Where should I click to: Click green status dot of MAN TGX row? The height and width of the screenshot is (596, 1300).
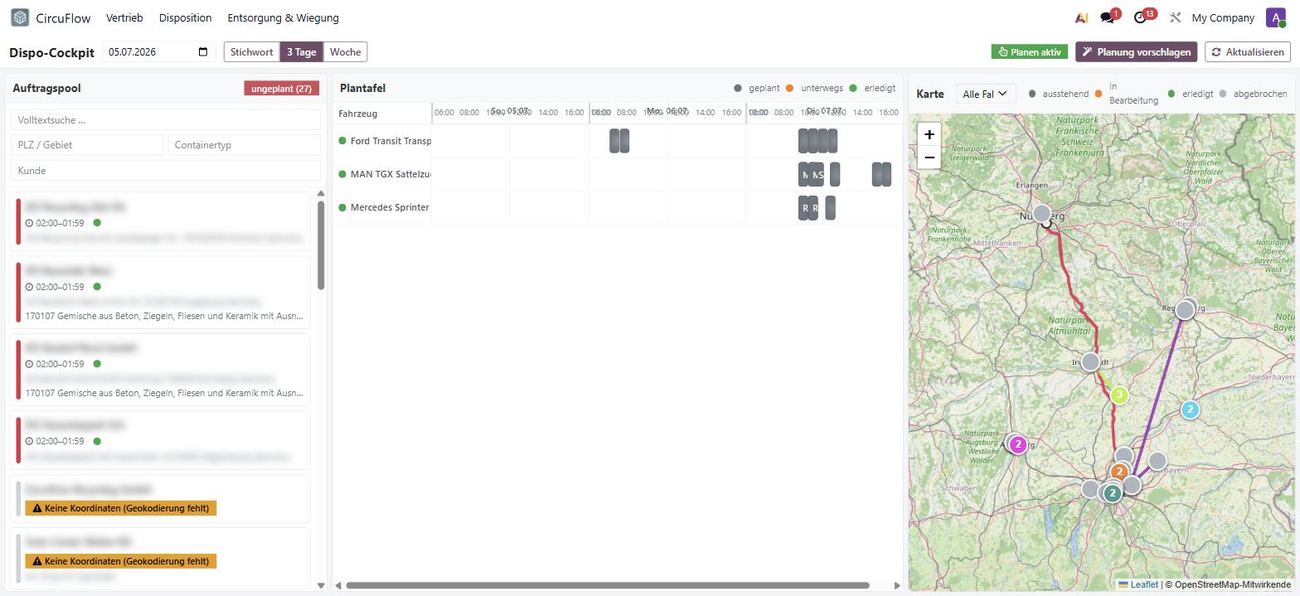(x=342, y=174)
